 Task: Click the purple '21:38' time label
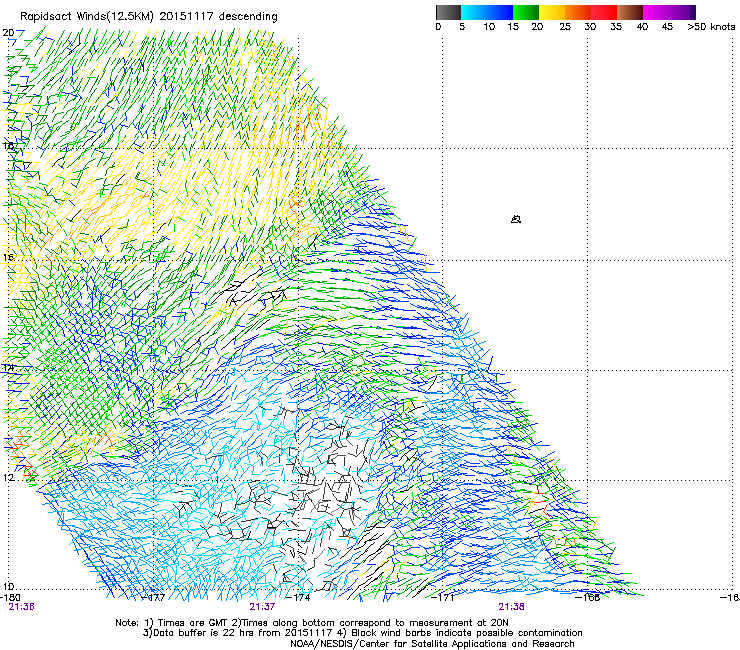[x=512, y=607]
